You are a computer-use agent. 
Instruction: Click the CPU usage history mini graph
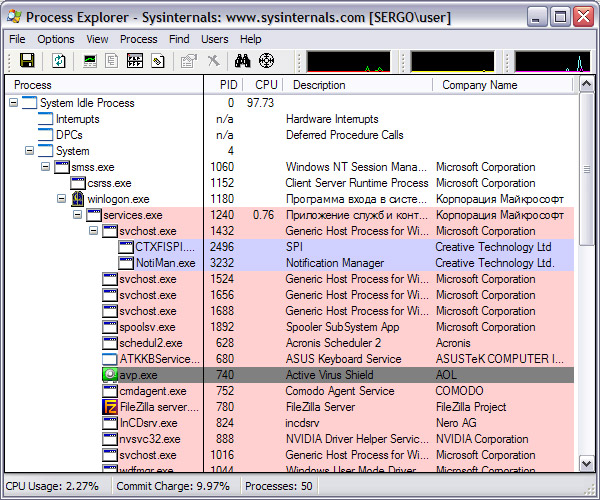pyautogui.click(x=348, y=61)
